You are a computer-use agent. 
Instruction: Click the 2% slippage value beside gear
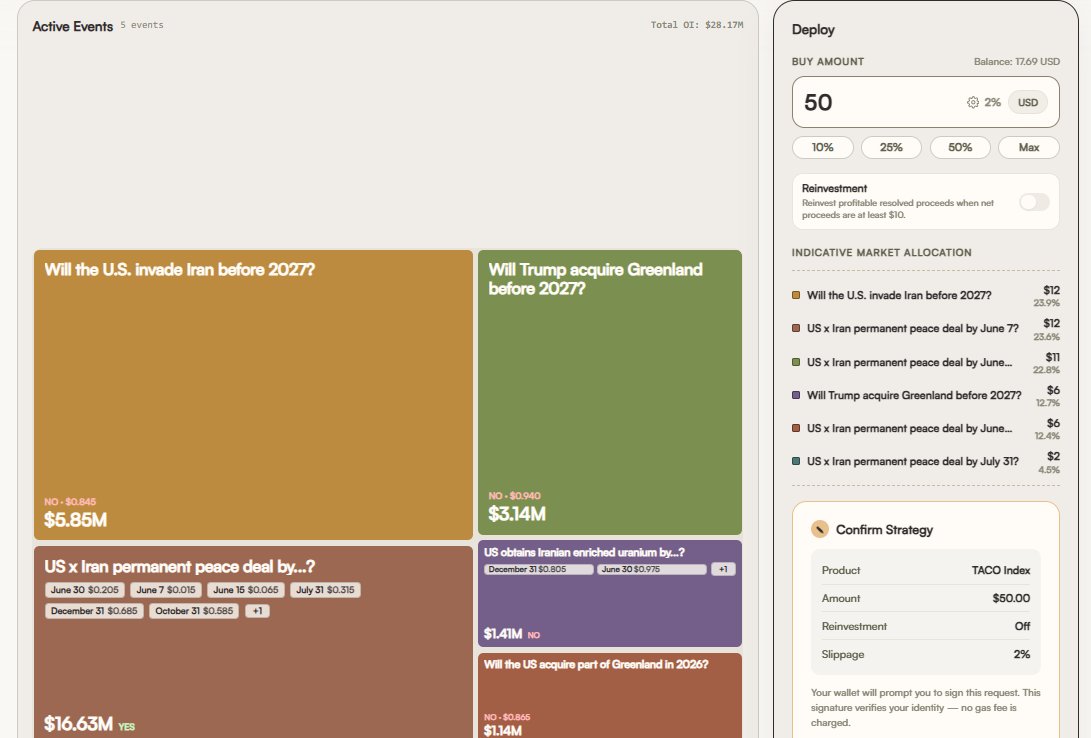click(x=992, y=102)
